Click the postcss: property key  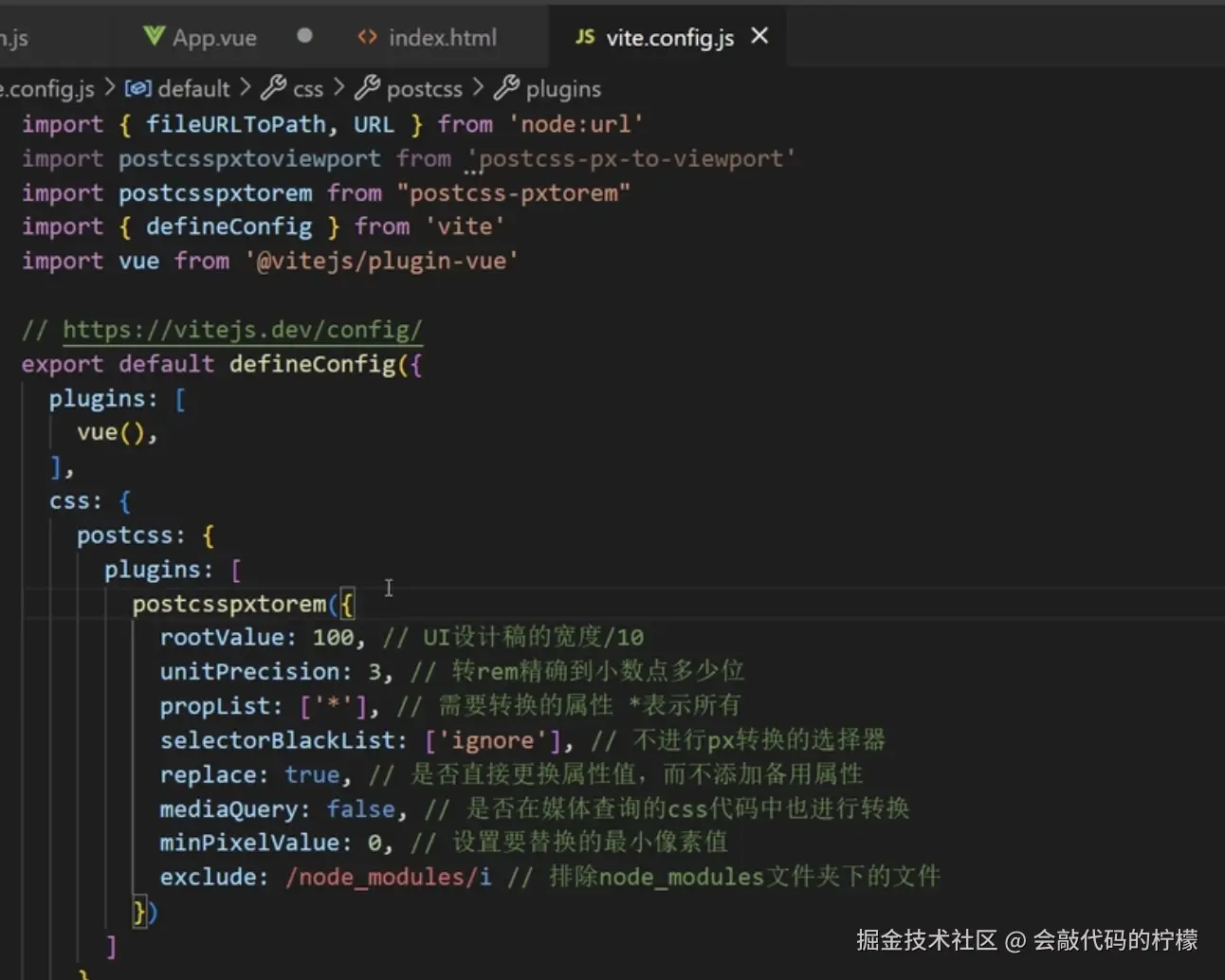click(131, 535)
